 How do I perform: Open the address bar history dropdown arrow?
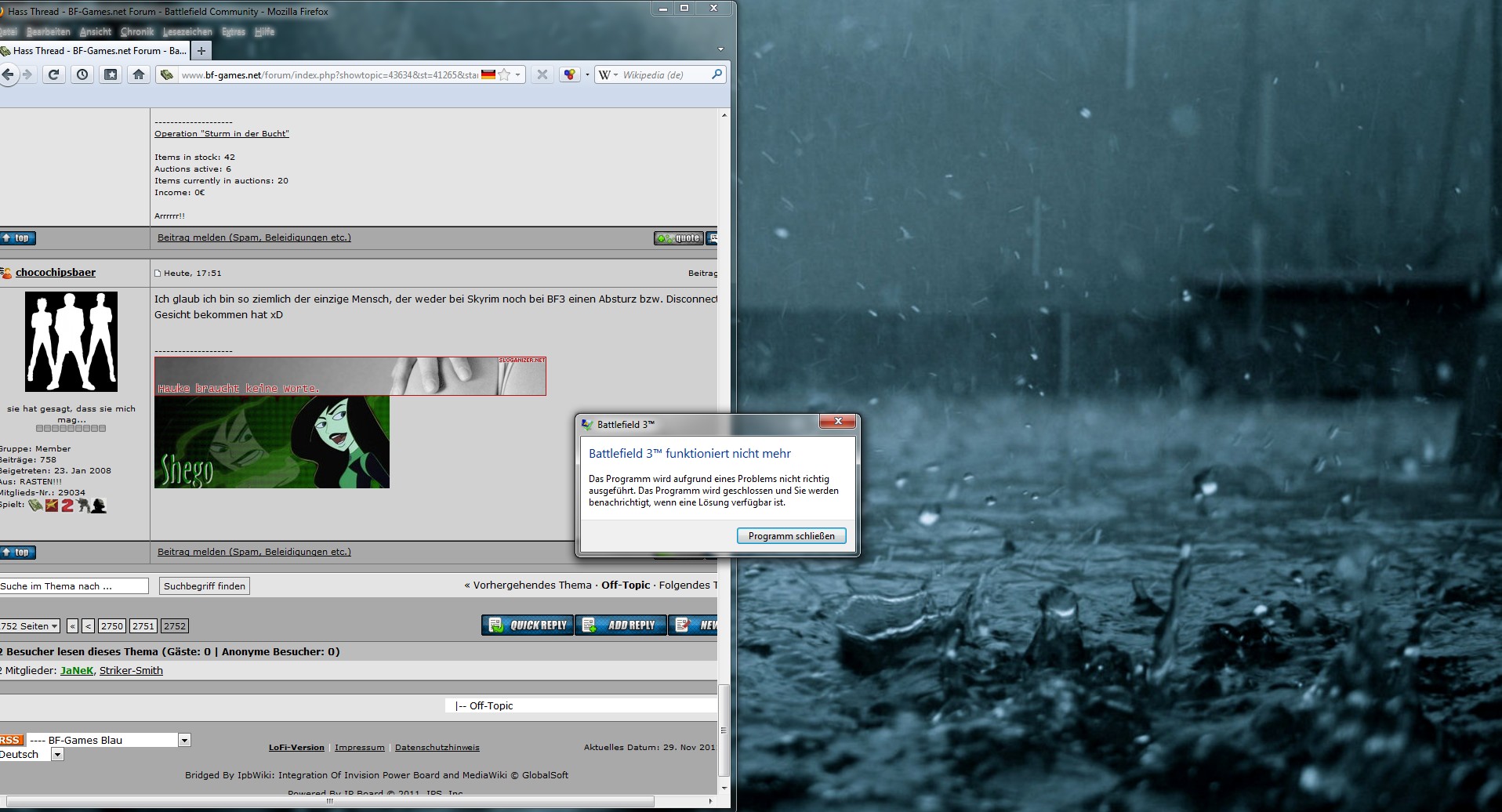tap(517, 75)
